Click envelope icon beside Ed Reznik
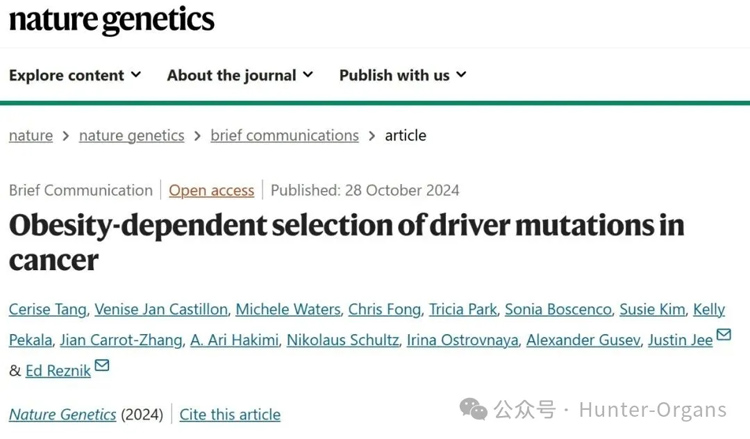The image size is (750, 439). pyautogui.click(x=102, y=367)
